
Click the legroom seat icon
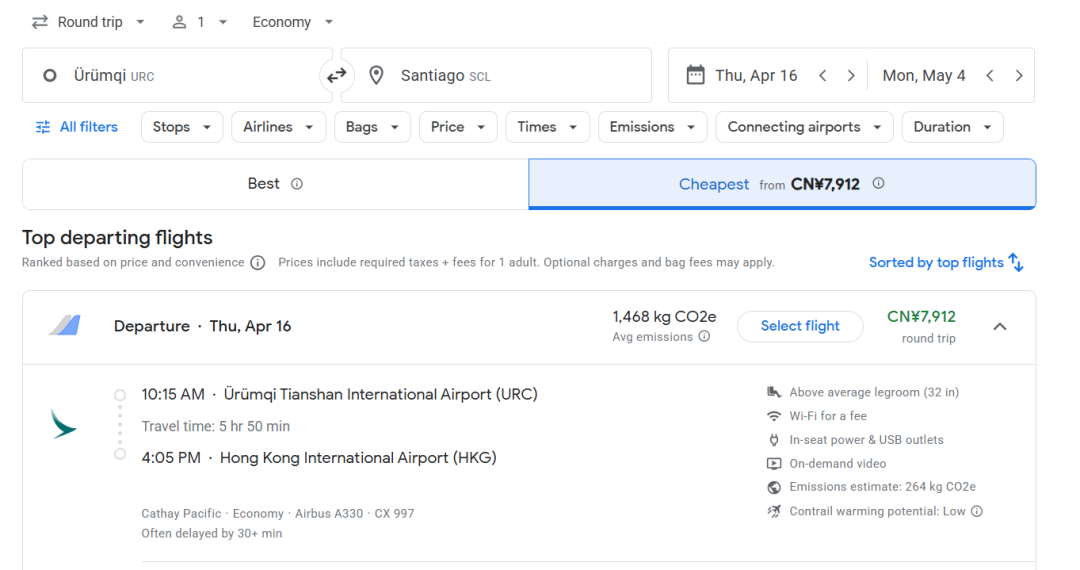point(774,392)
